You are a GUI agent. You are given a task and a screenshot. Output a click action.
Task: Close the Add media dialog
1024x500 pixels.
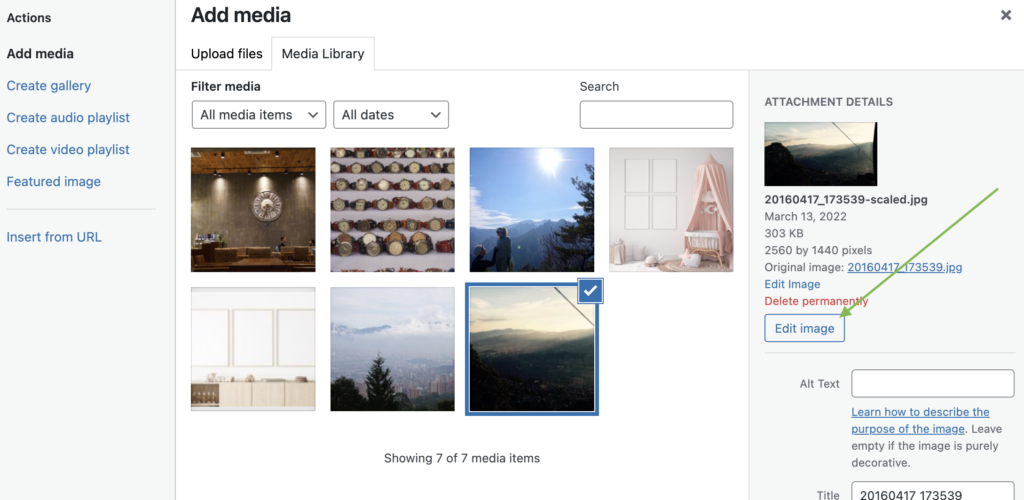pyautogui.click(x=1006, y=16)
